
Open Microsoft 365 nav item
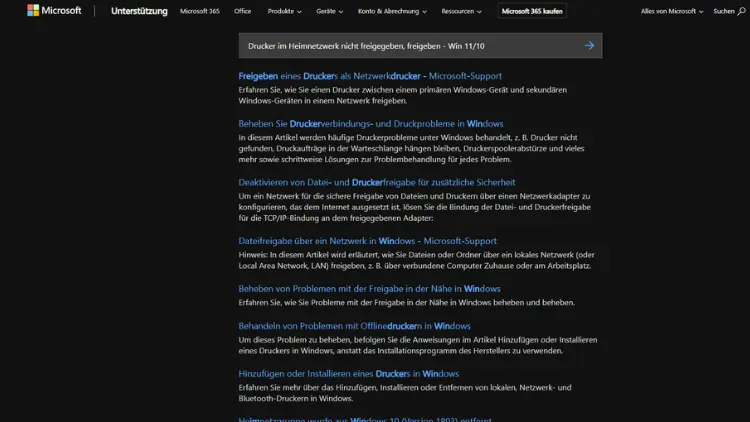click(x=199, y=11)
